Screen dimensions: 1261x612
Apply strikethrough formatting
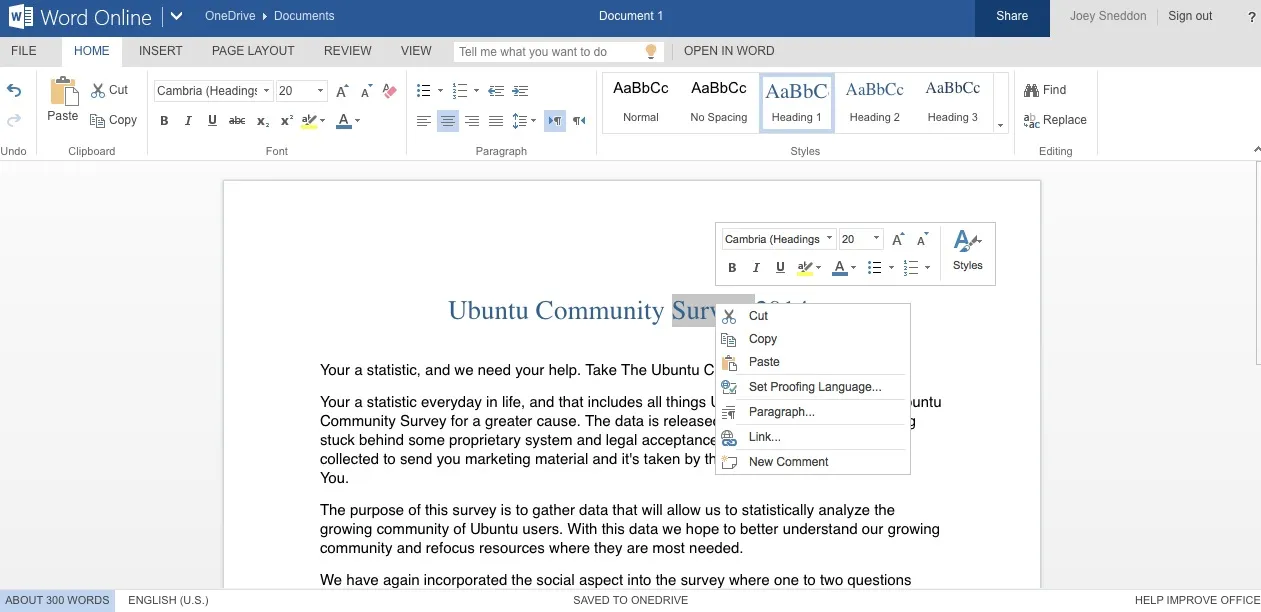point(237,121)
